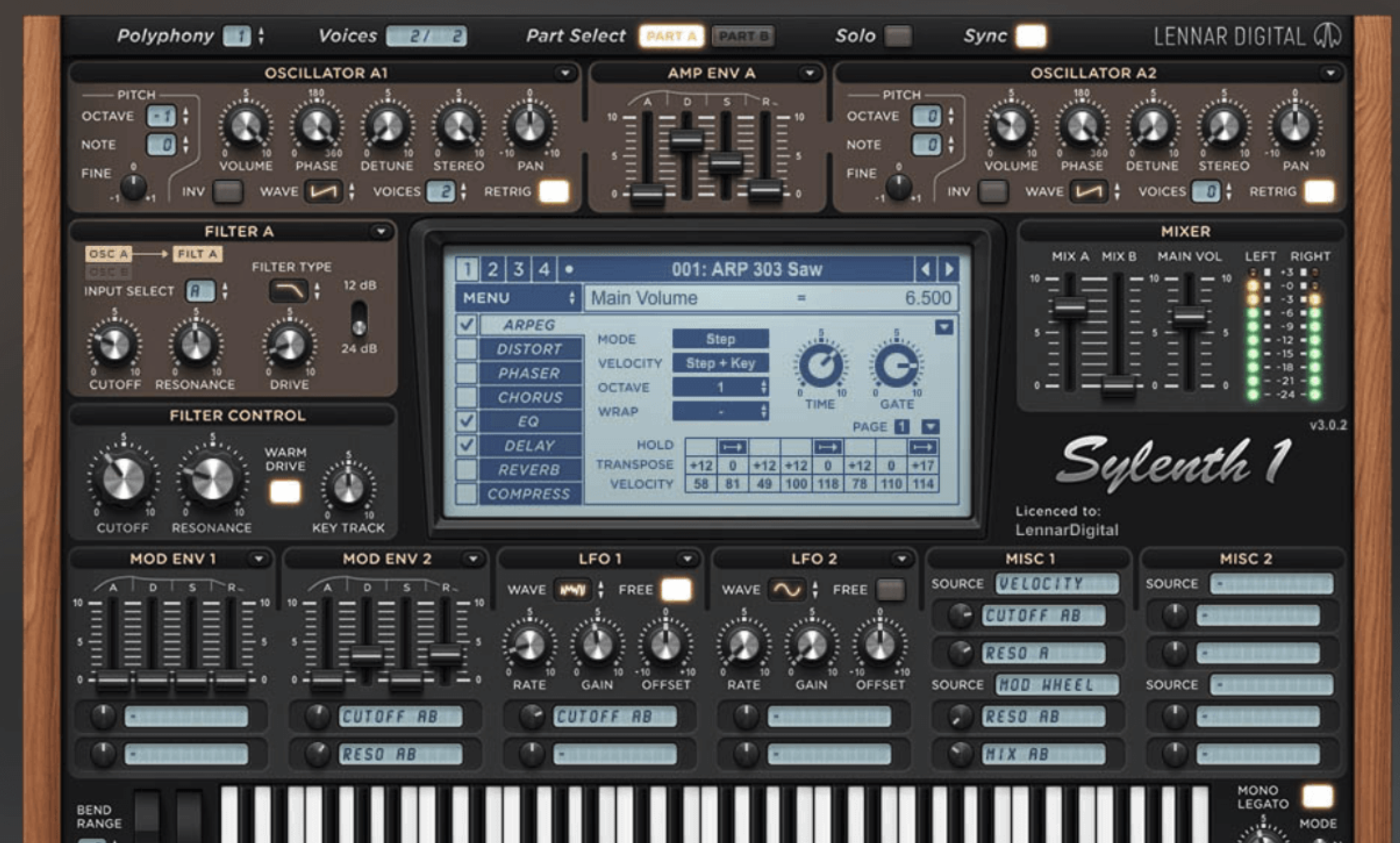Click the OSC A input routing button
Screen dimensions: 1400x843
[x=108, y=254]
